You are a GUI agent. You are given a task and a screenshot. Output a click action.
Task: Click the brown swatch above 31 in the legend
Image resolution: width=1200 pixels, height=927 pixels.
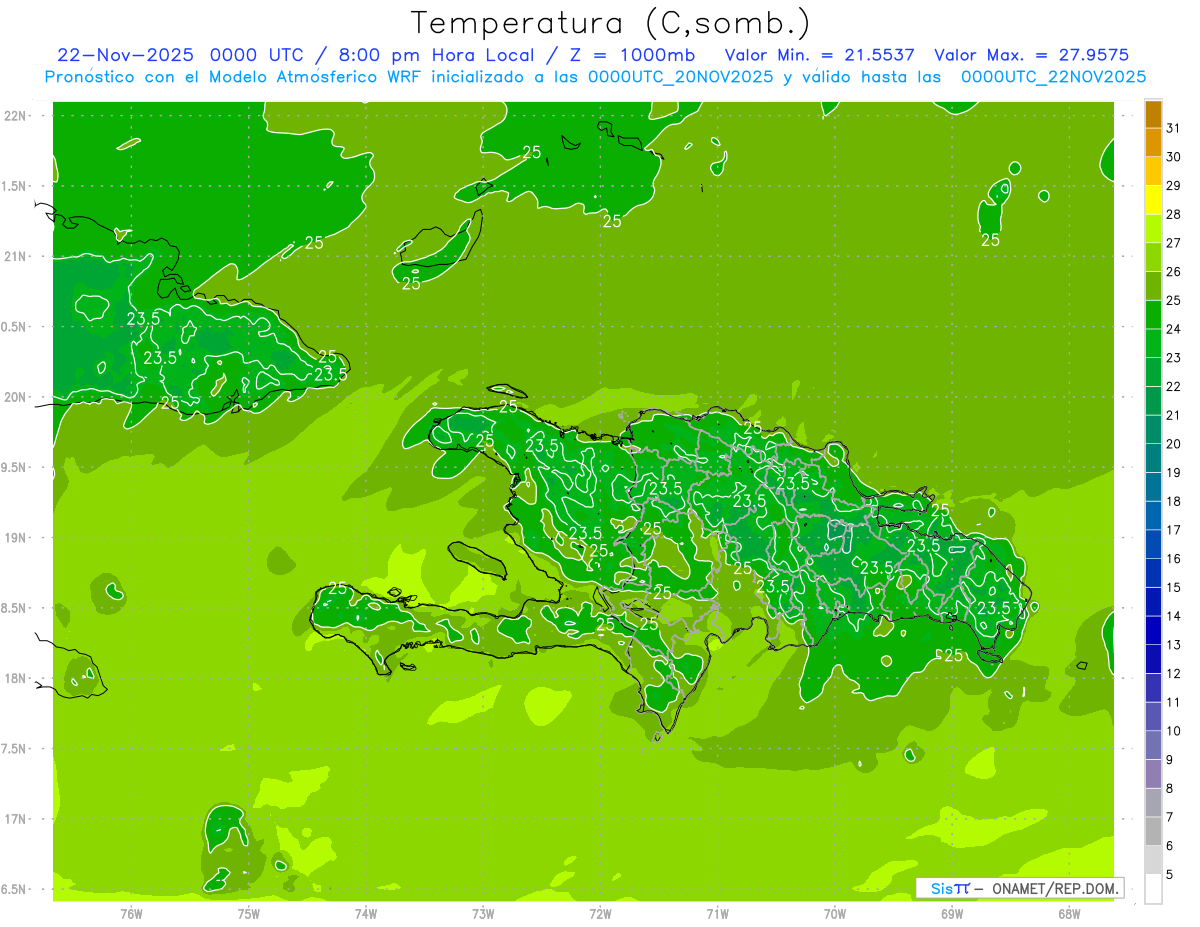[x=1153, y=114]
